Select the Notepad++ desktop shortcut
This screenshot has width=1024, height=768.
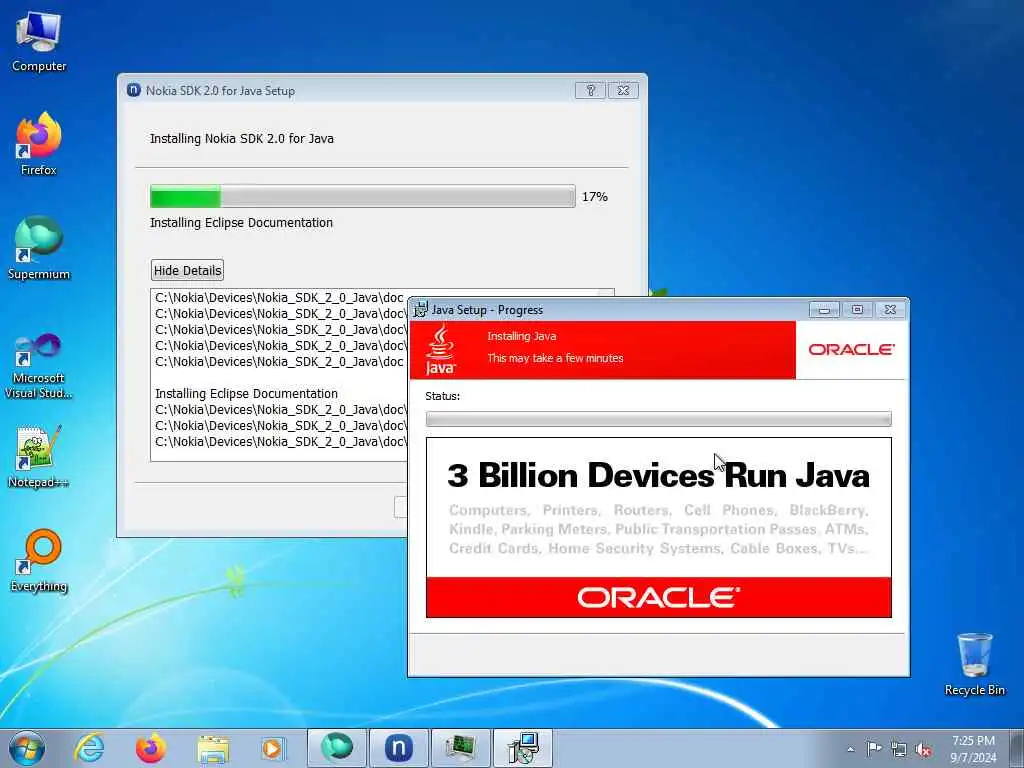[x=39, y=456]
